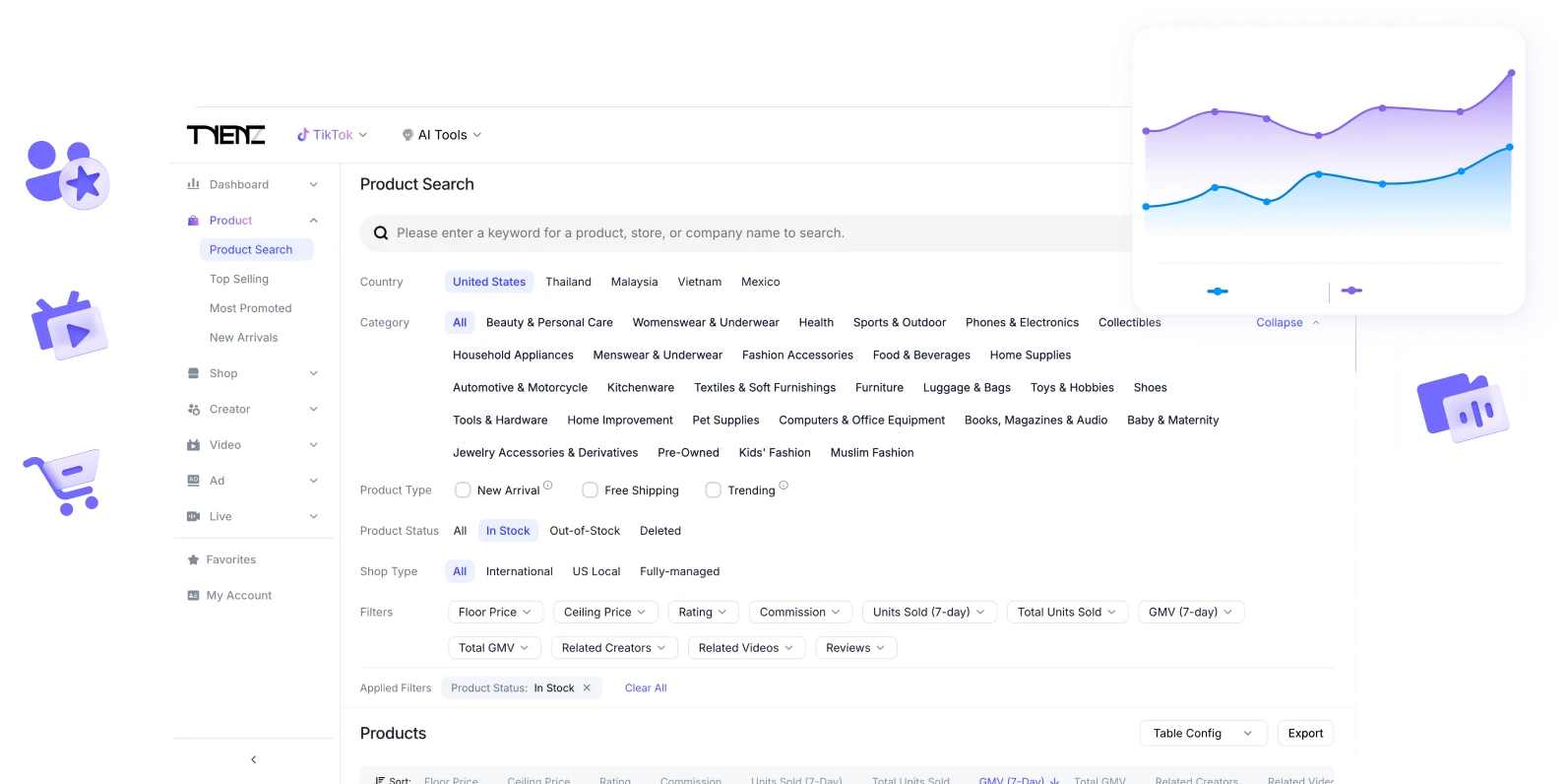Click the Clear All link
This screenshot has width=1568, height=784.
tap(646, 688)
